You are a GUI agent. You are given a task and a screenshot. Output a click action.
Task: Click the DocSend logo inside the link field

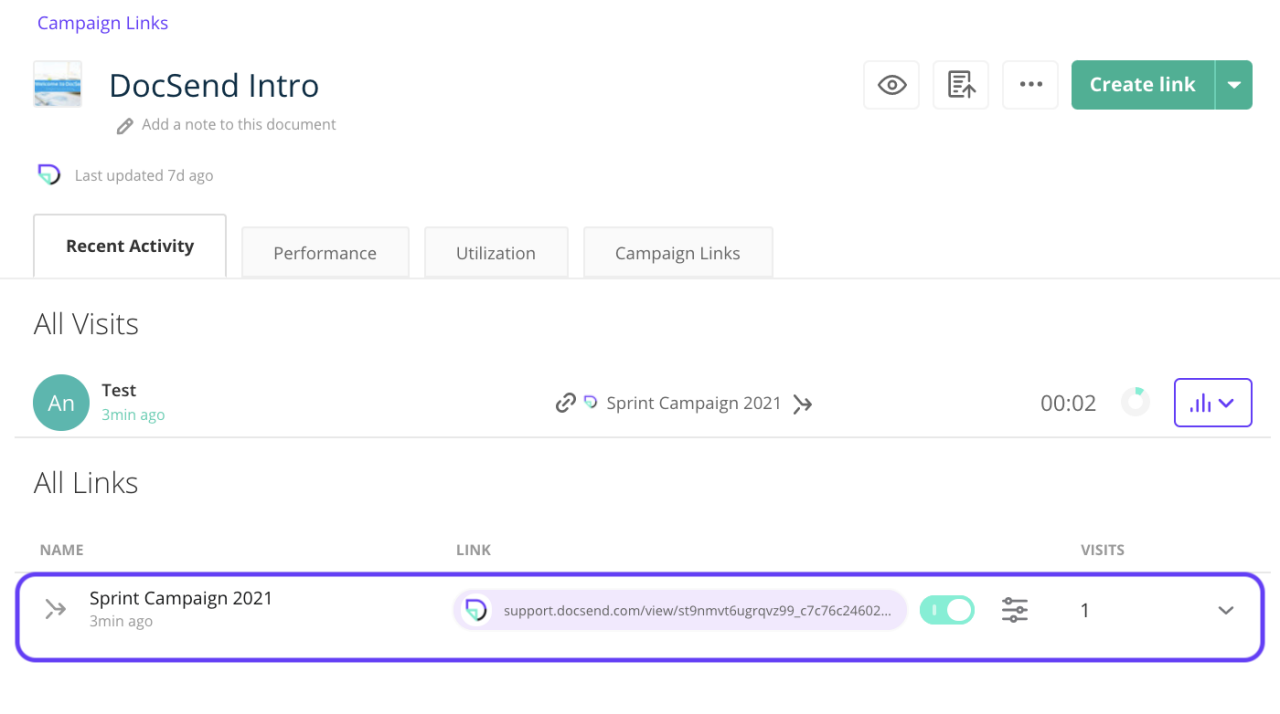[x=477, y=610]
